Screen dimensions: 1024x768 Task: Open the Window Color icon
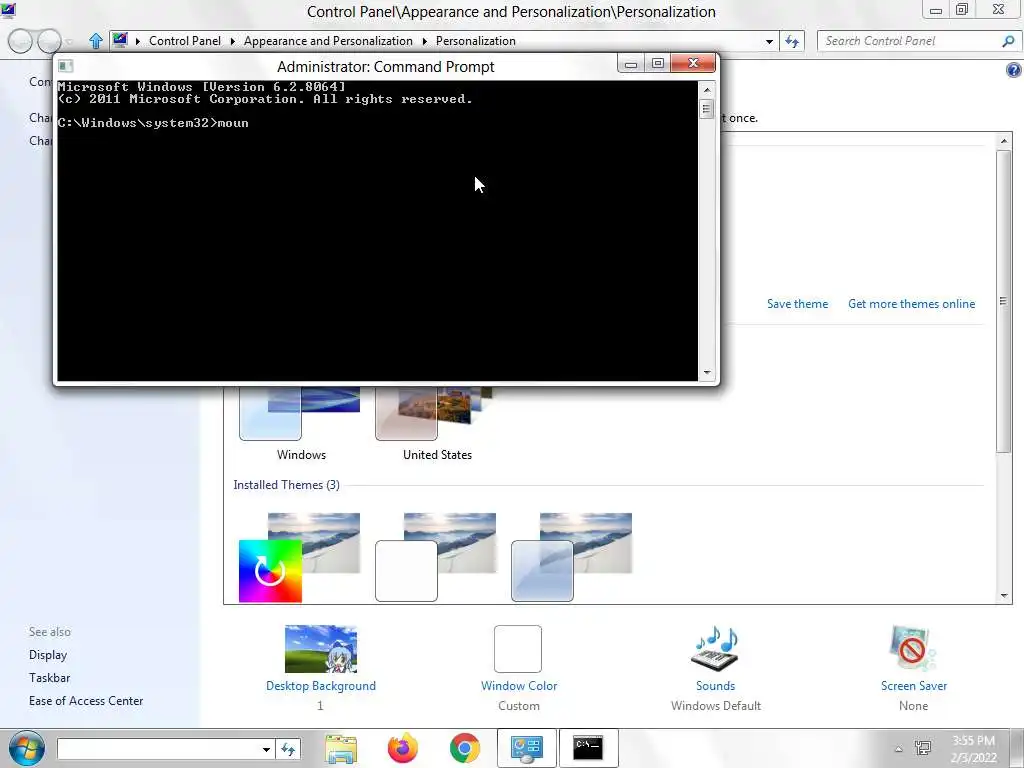point(518,648)
